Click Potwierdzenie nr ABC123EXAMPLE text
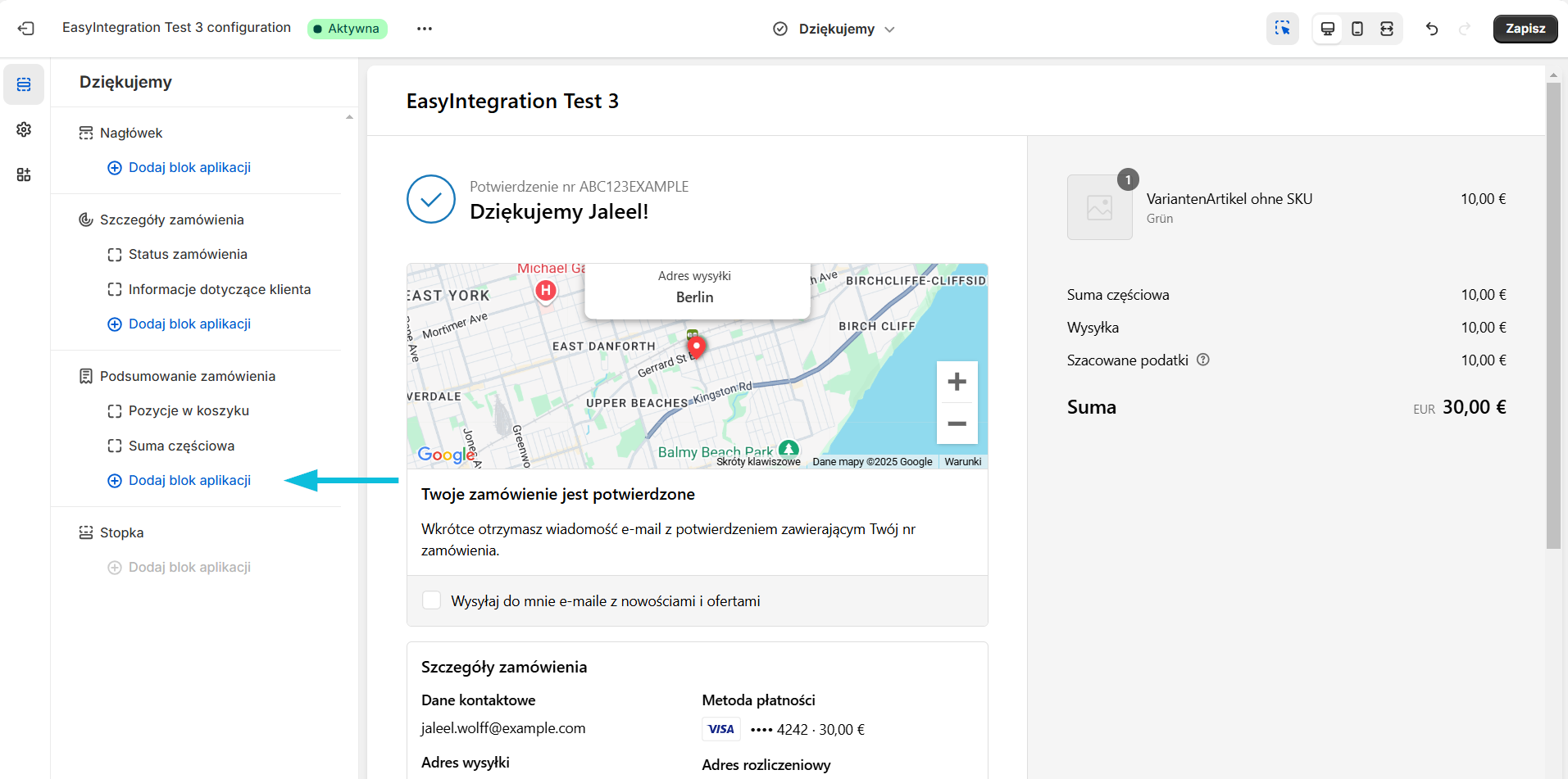 [579, 187]
